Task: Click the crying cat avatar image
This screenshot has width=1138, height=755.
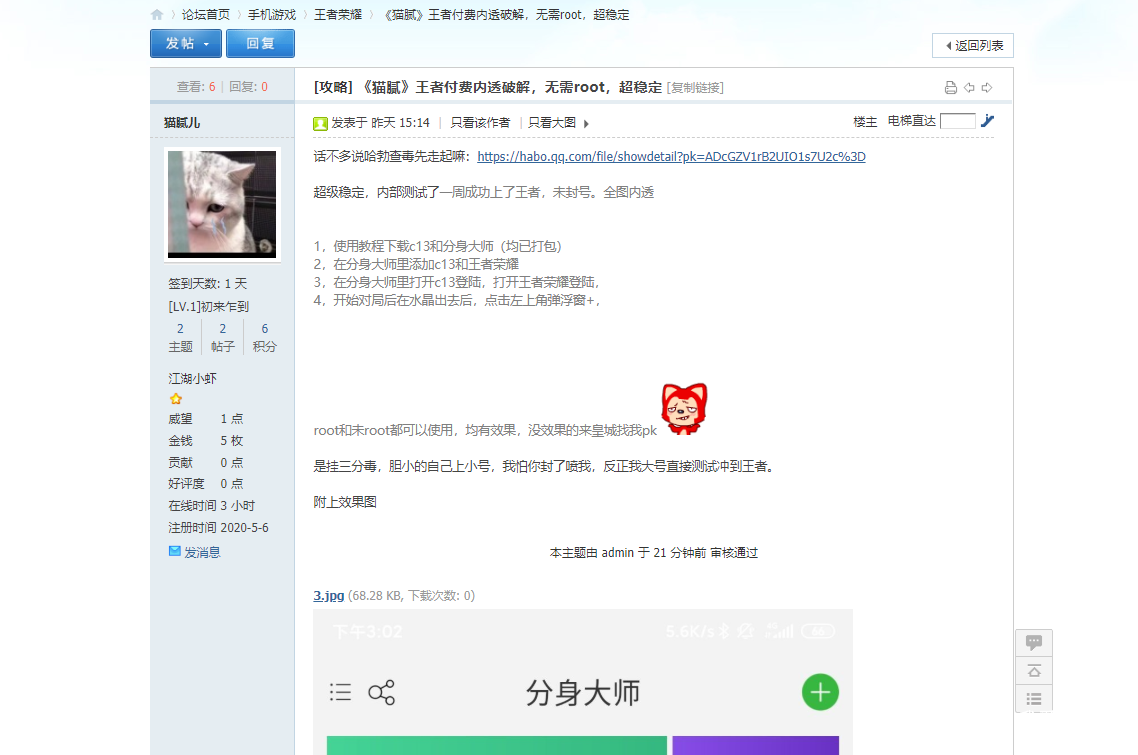Action: (222, 204)
